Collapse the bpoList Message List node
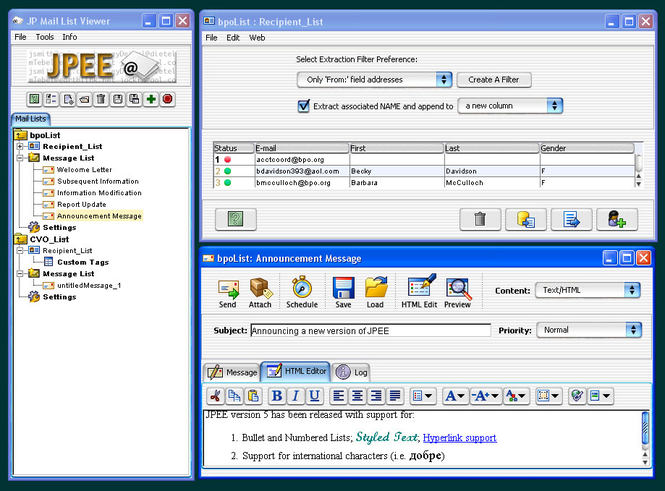Screen dimensions: 665x491 (20, 158)
